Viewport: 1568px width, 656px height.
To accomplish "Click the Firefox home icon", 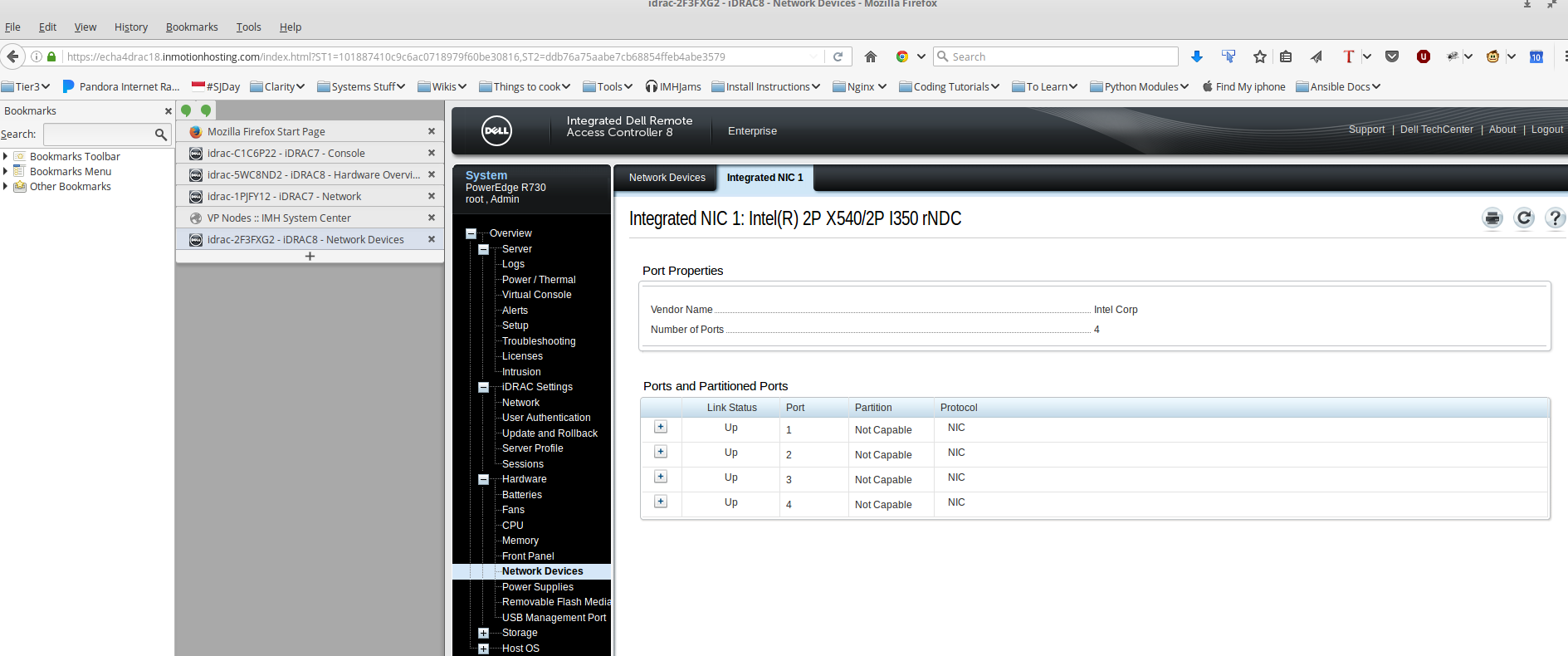I will click(x=870, y=56).
